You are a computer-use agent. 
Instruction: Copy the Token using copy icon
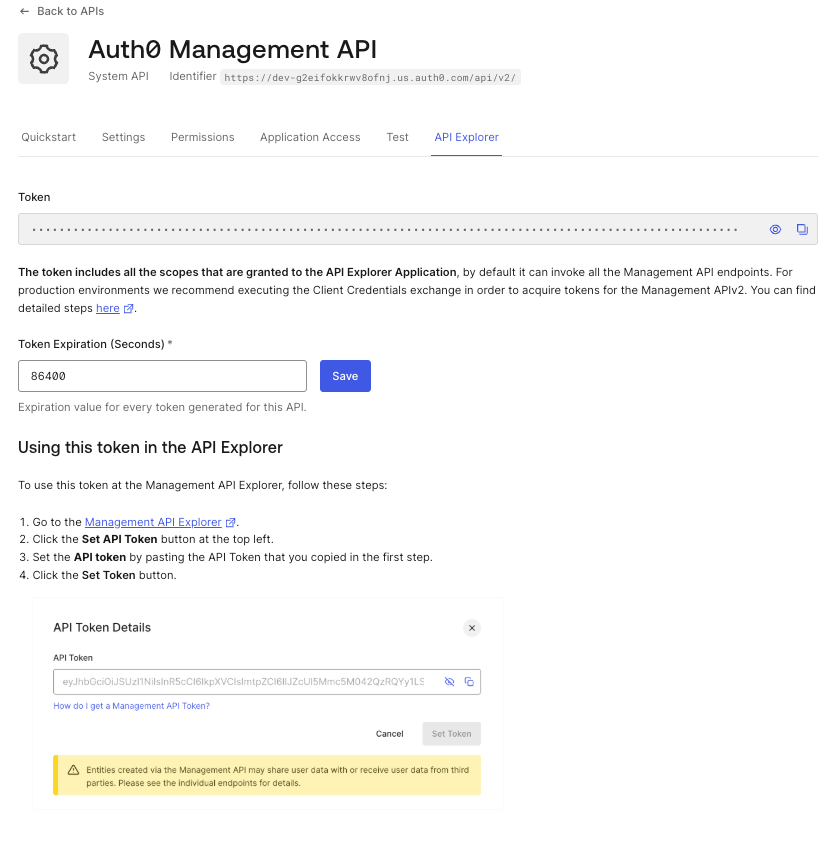(x=802, y=229)
